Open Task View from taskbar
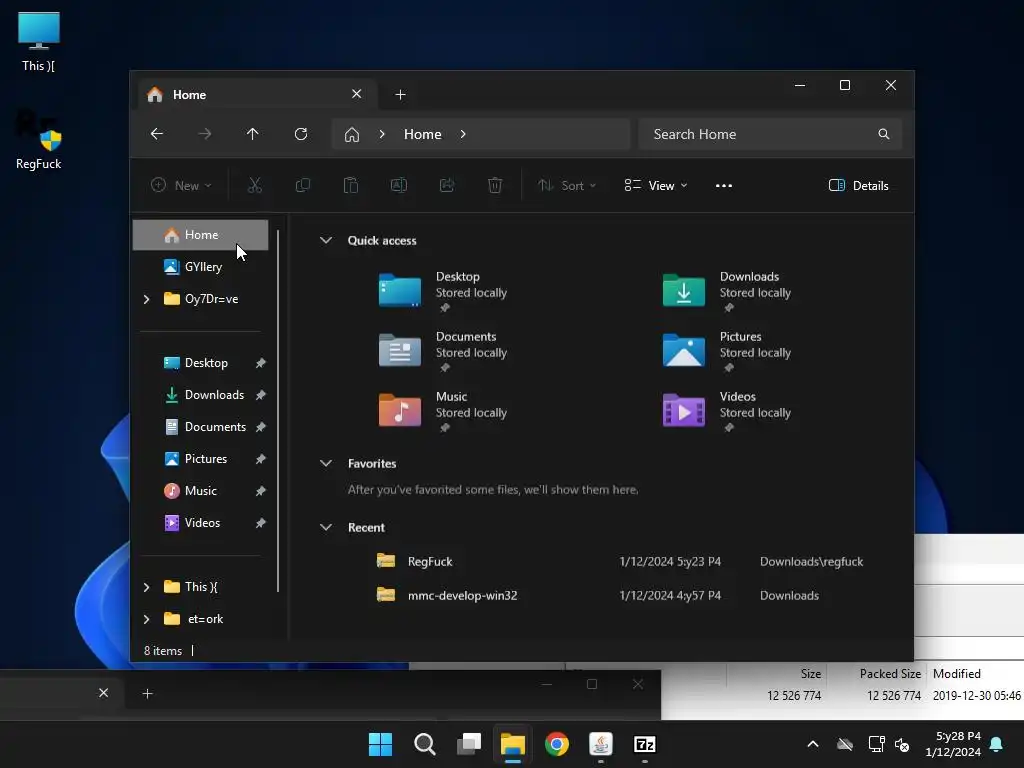 469,744
